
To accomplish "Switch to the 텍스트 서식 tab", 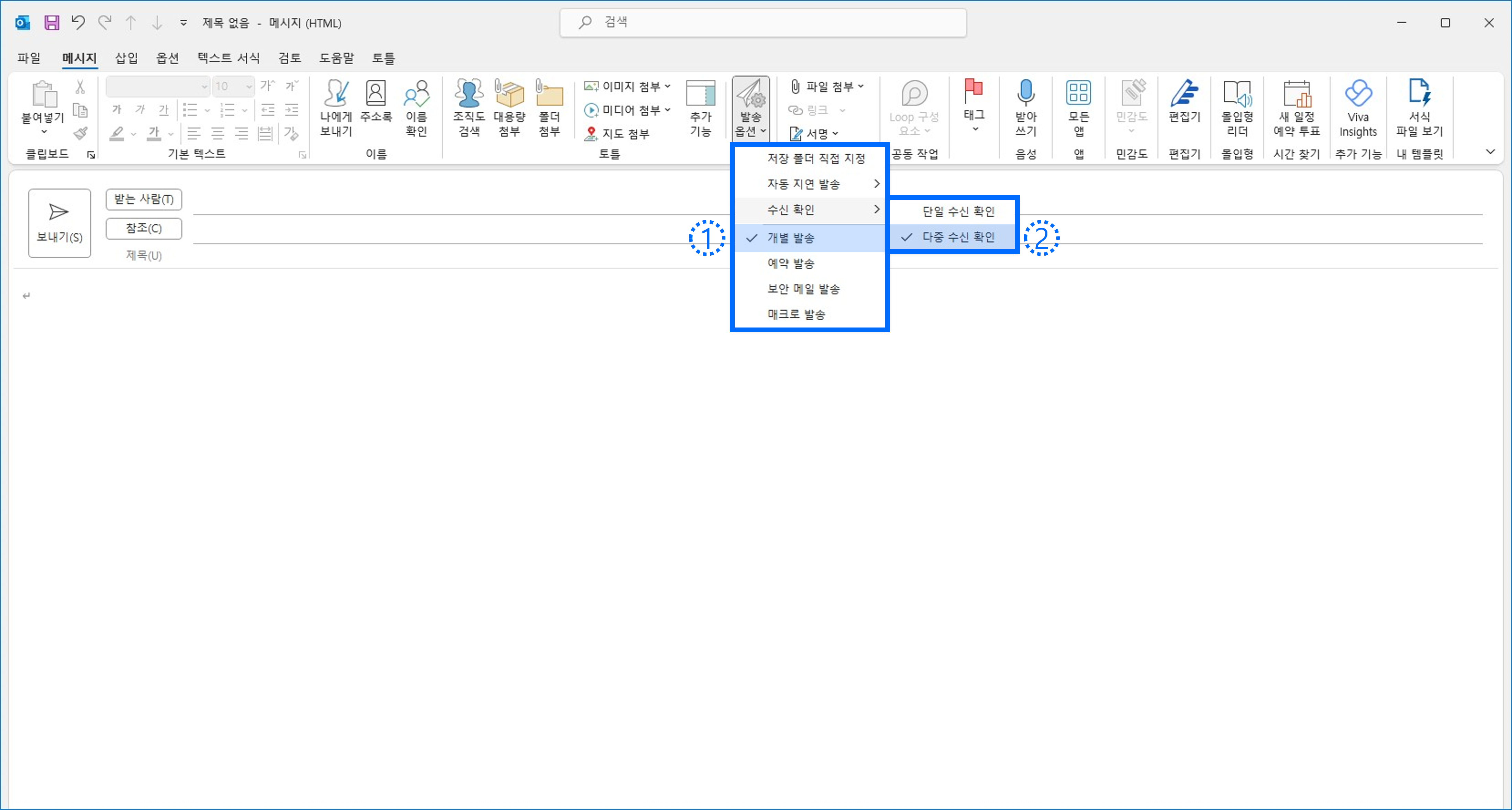I will (x=228, y=57).
